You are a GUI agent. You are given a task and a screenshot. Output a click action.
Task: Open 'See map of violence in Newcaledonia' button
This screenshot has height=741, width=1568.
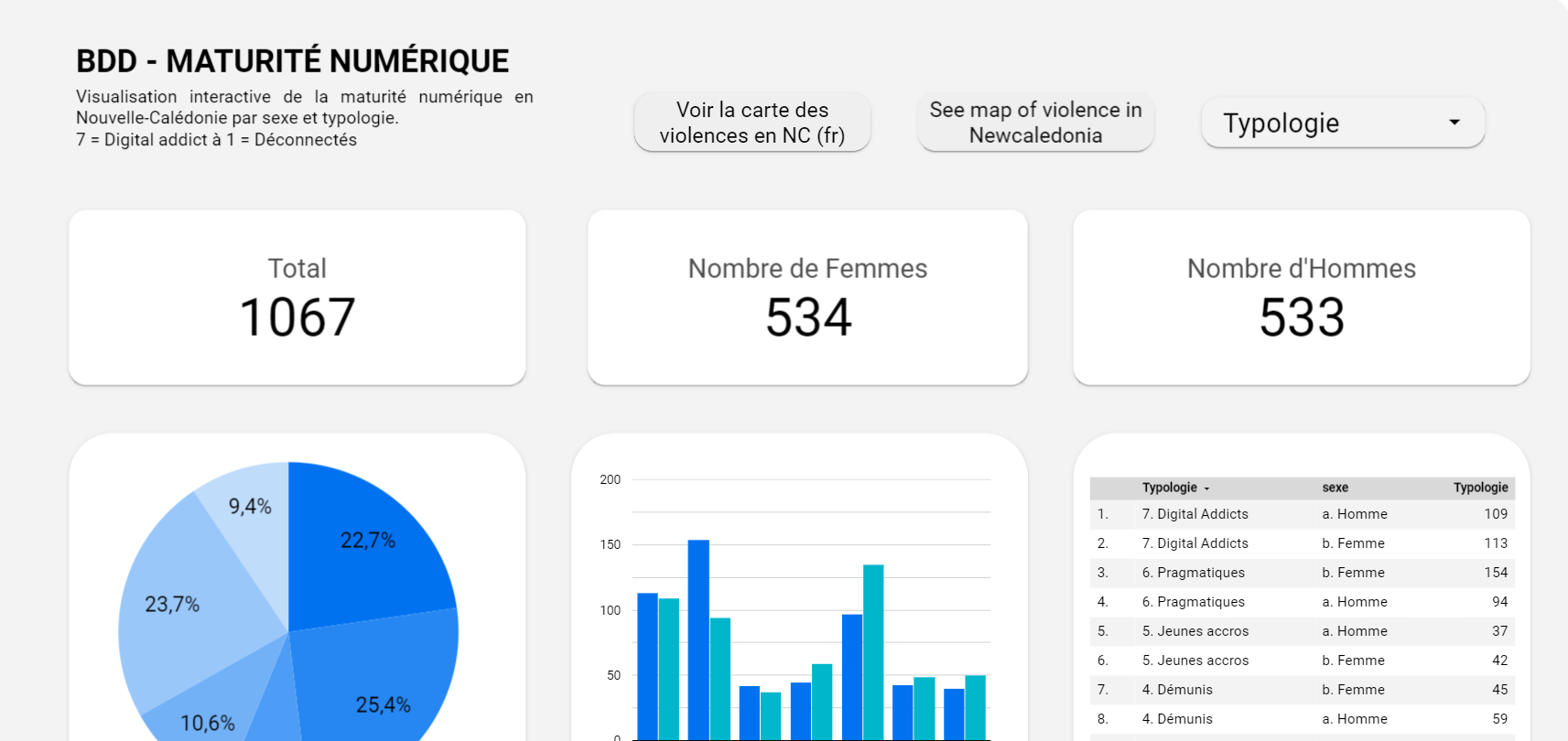click(1035, 123)
